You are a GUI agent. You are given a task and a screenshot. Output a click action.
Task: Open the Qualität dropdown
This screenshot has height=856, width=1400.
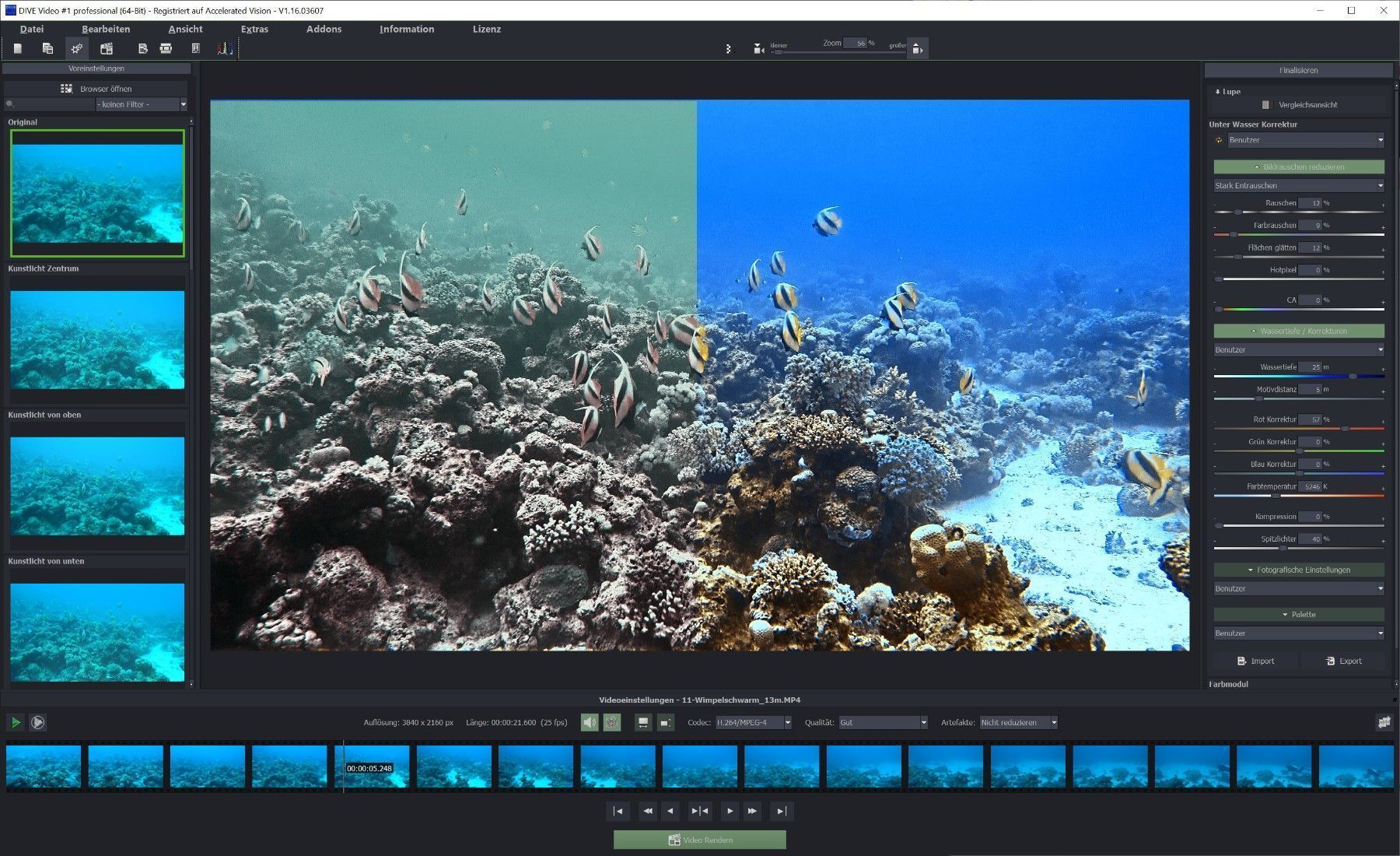tap(882, 723)
